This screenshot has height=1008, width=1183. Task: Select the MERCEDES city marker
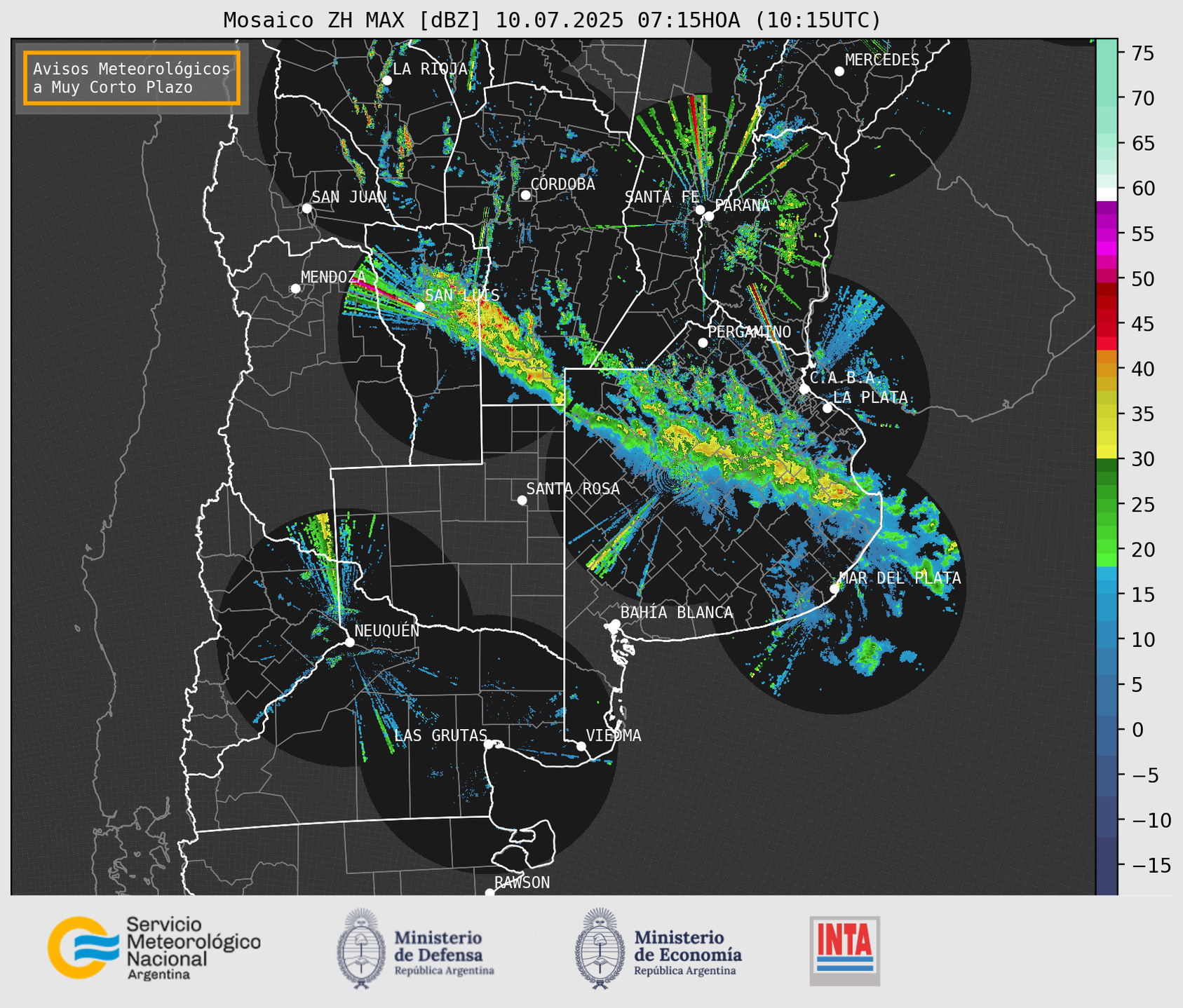[x=839, y=71]
